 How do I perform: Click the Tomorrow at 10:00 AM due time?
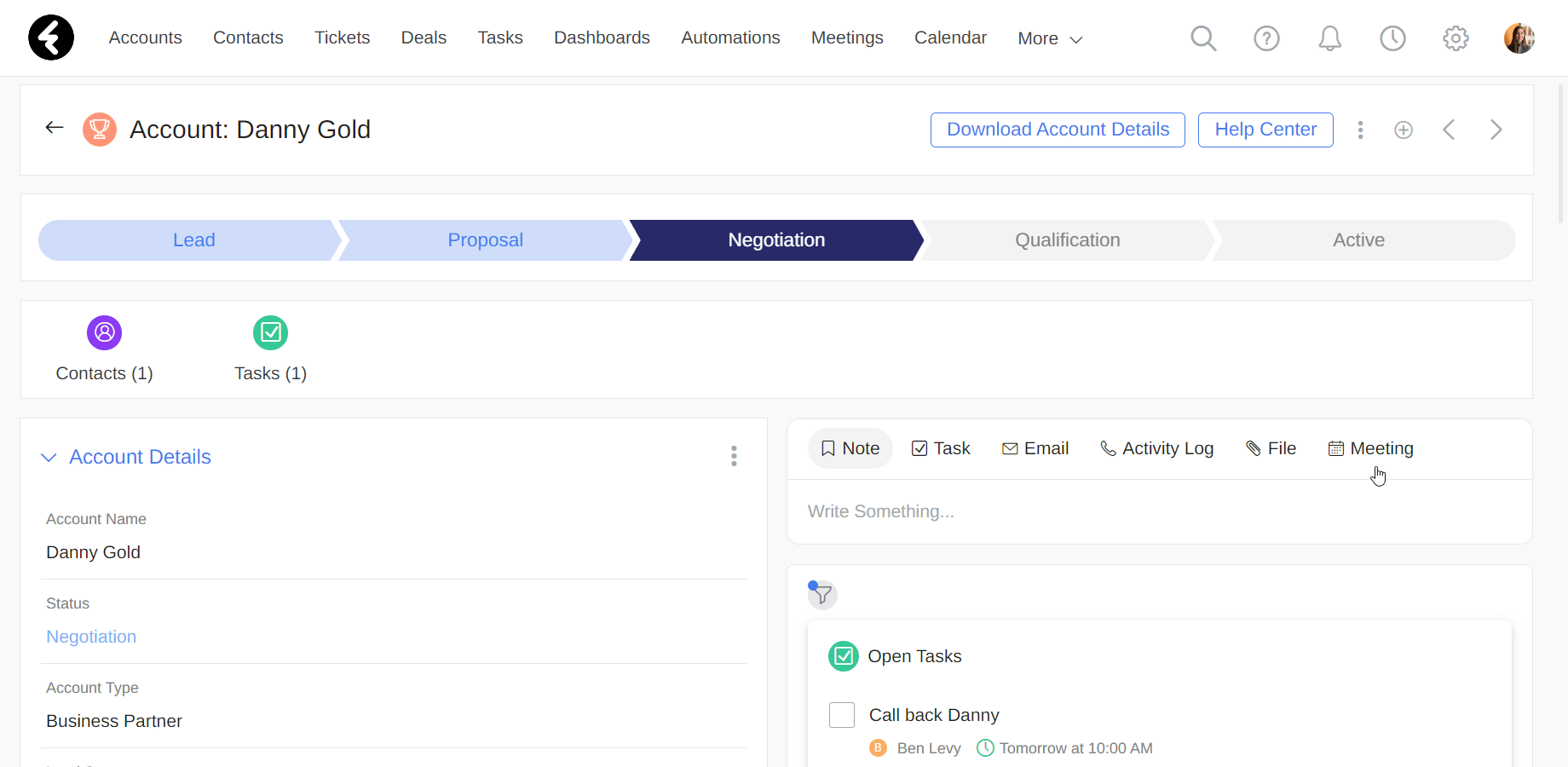[1075, 747]
